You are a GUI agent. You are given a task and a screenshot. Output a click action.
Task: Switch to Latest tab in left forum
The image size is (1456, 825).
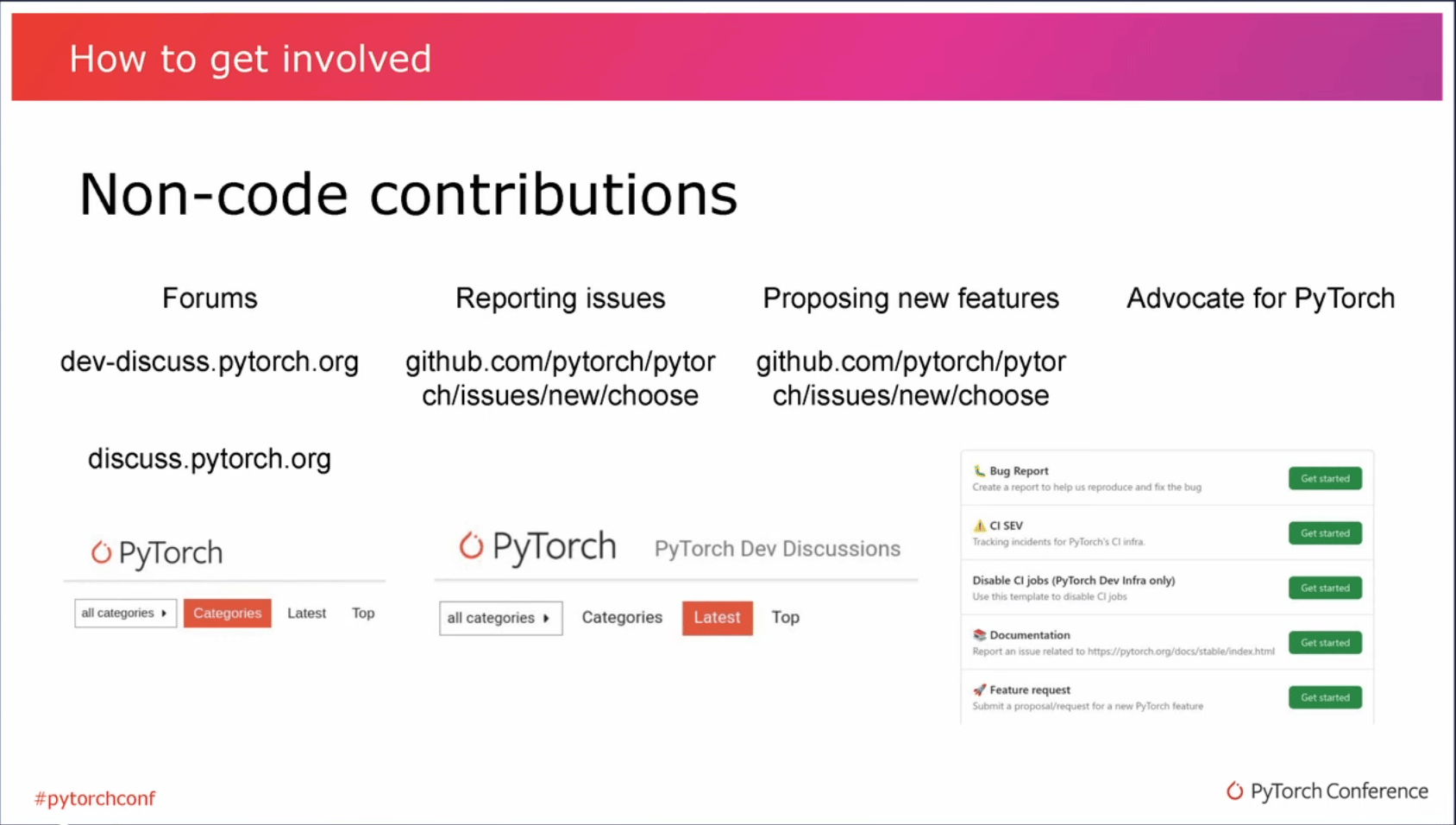(x=306, y=614)
